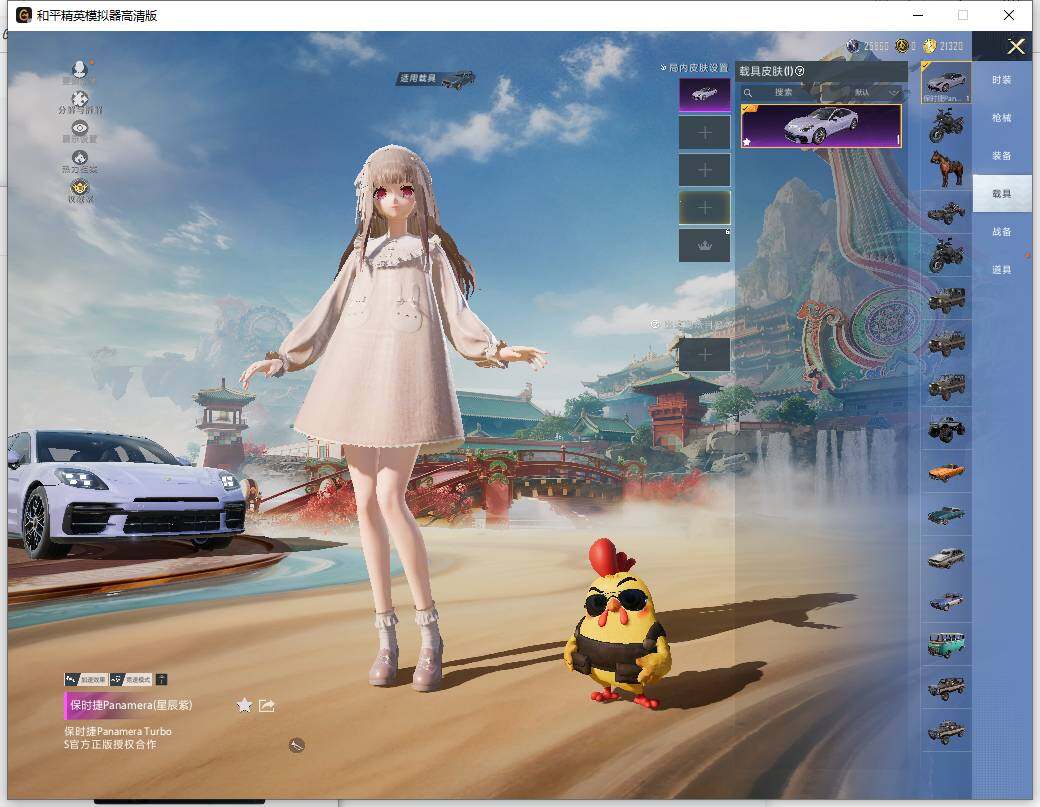Click the flame icon in left sidebar
1040x807 pixels.
click(x=80, y=158)
